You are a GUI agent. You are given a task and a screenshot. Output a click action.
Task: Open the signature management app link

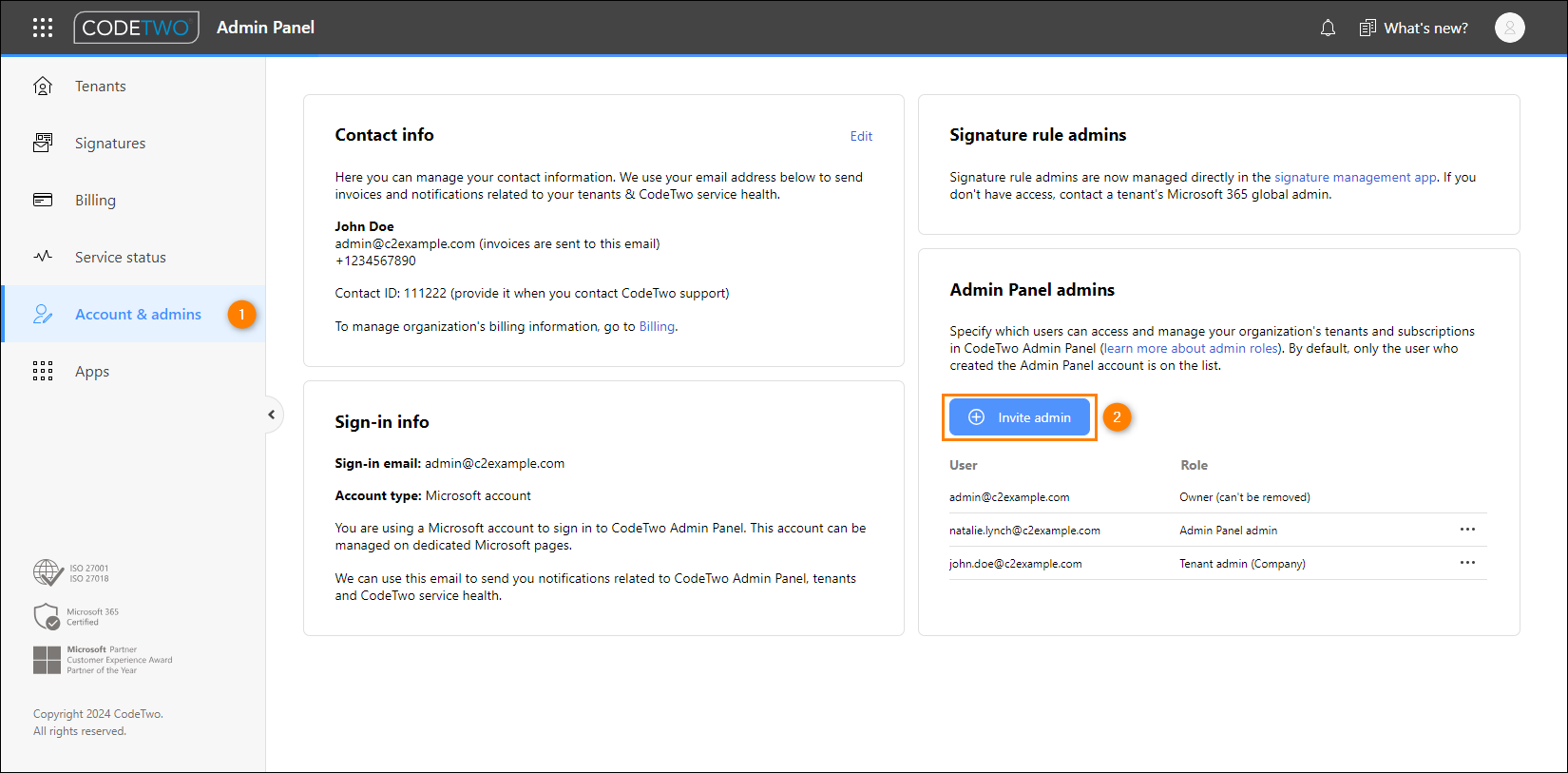coord(1355,177)
